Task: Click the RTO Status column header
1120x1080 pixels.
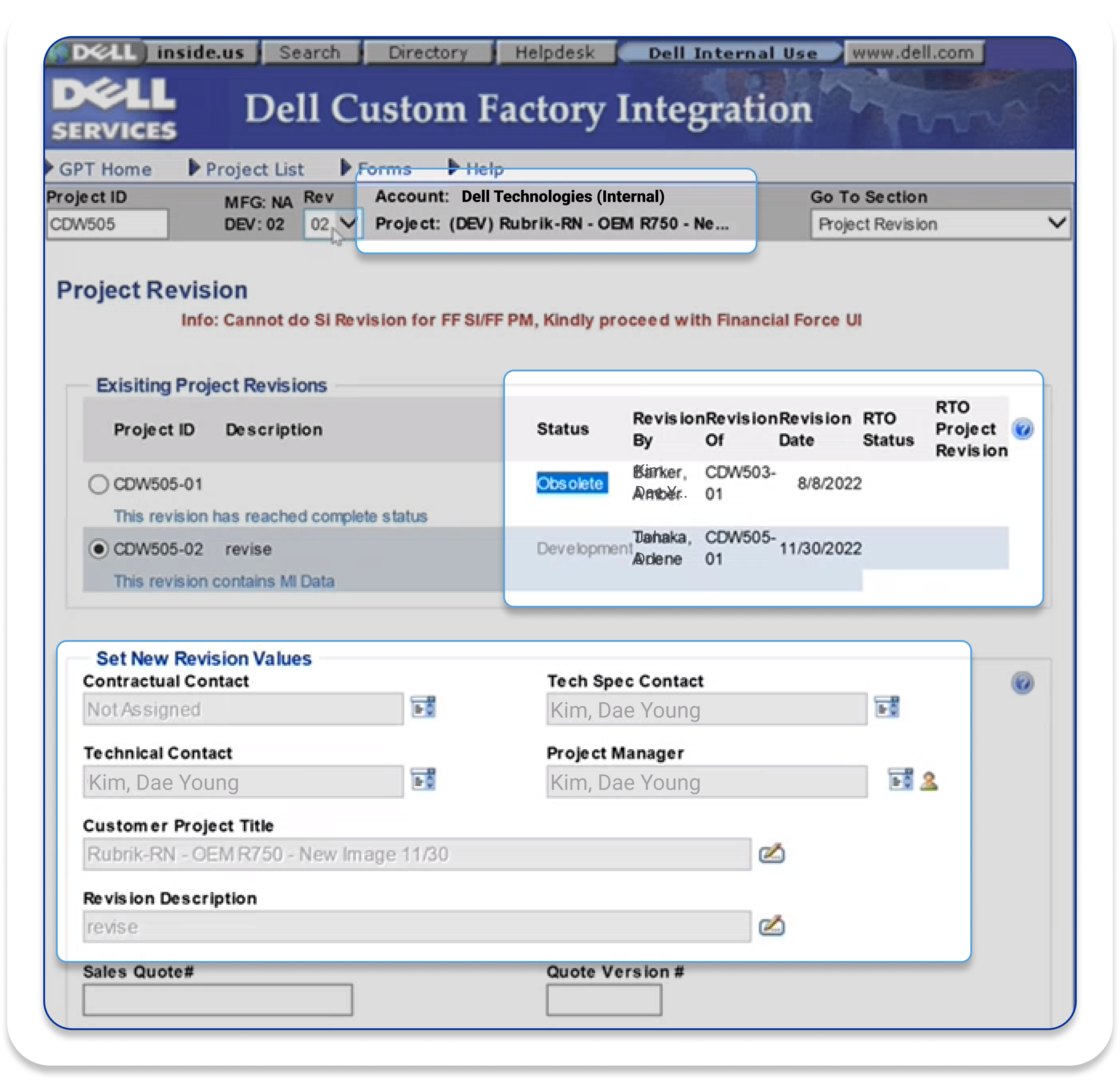Action: (888, 429)
